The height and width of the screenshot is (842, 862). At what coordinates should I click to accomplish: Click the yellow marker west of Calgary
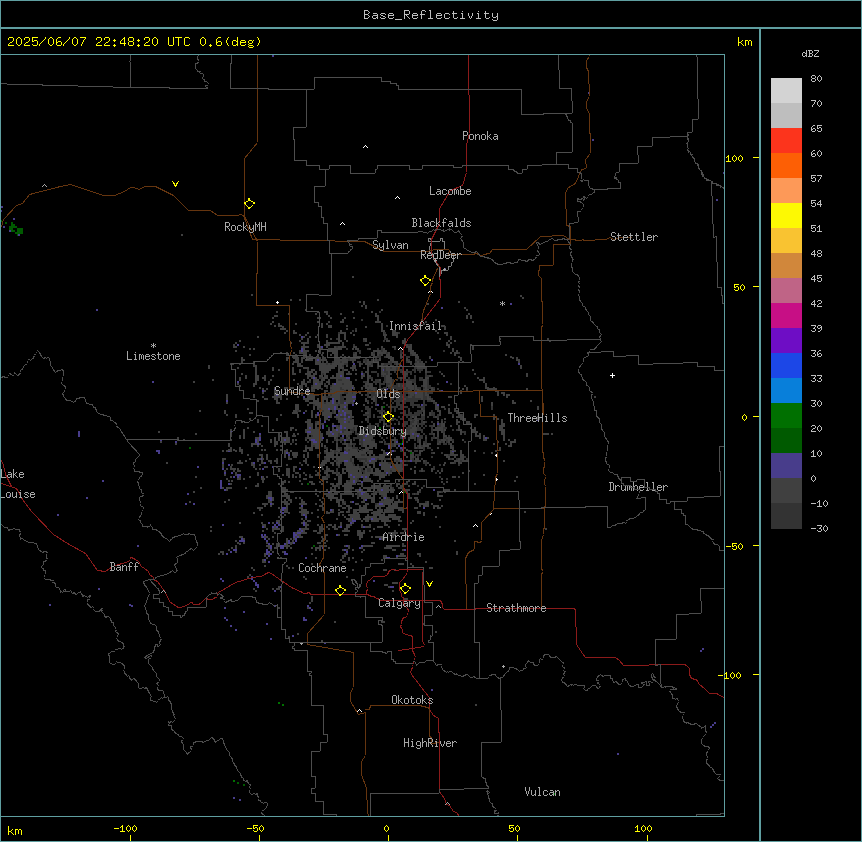tap(340, 590)
